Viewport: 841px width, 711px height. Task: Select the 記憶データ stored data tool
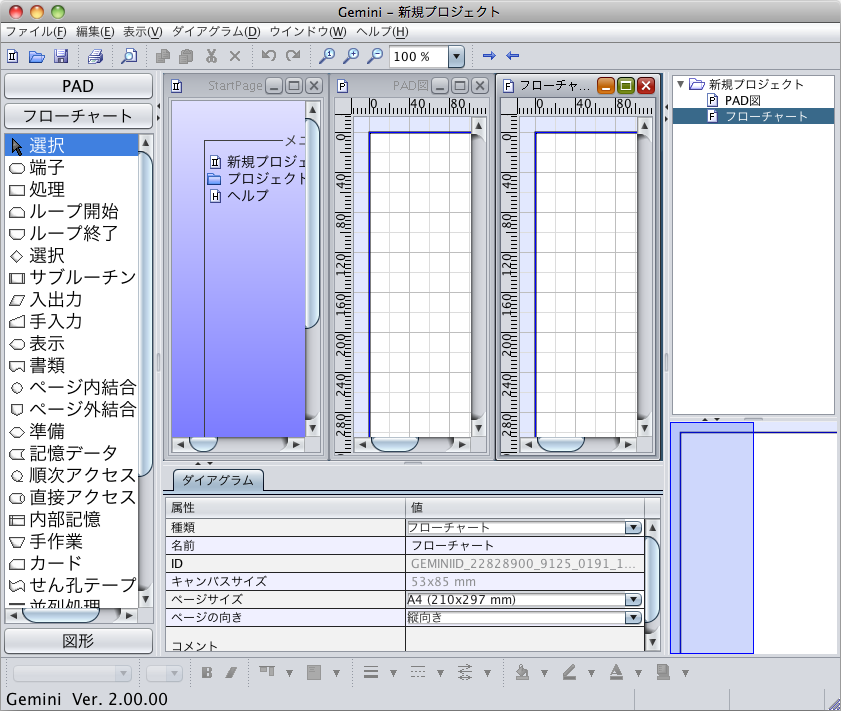[x=71, y=453]
